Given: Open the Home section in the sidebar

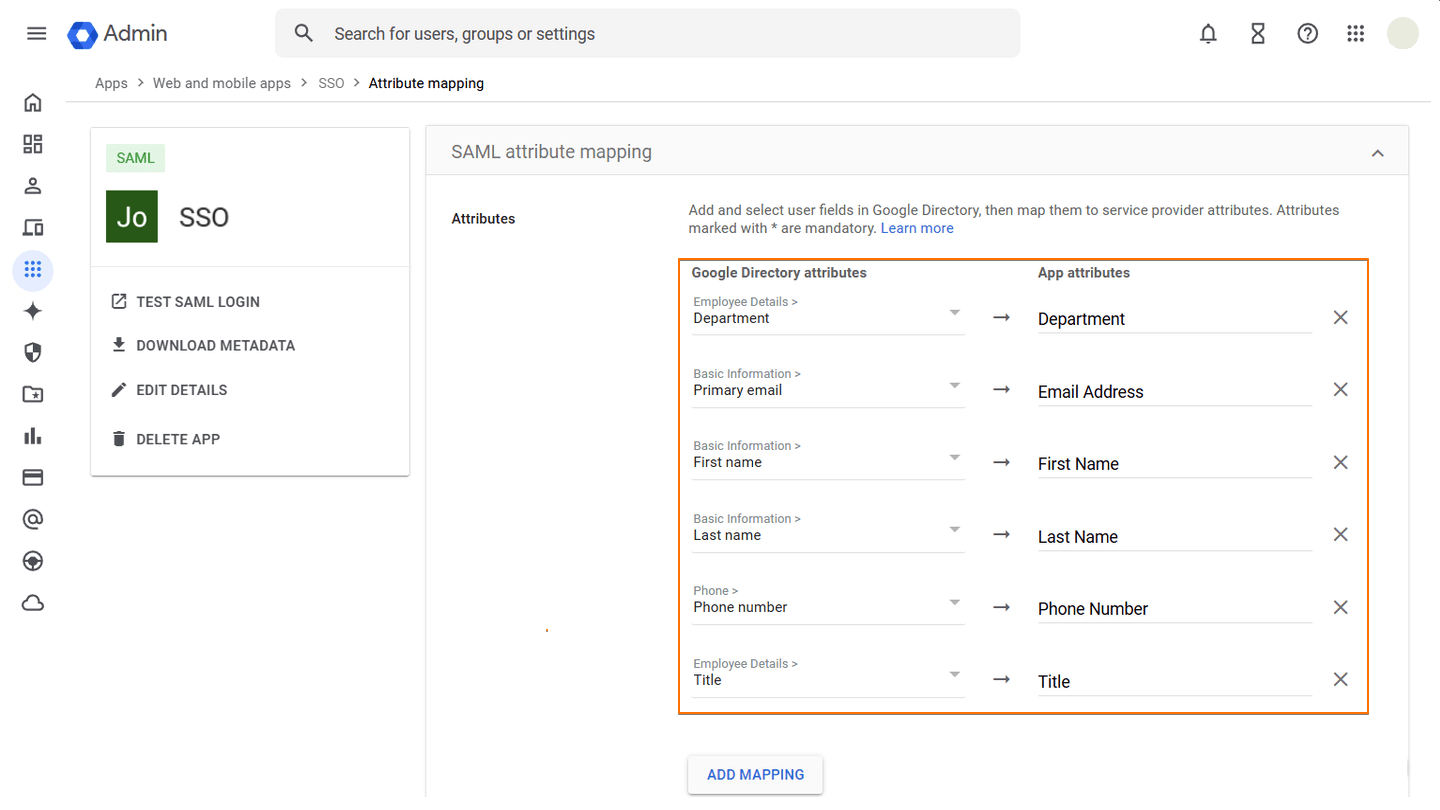Looking at the screenshot, I should [32, 102].
